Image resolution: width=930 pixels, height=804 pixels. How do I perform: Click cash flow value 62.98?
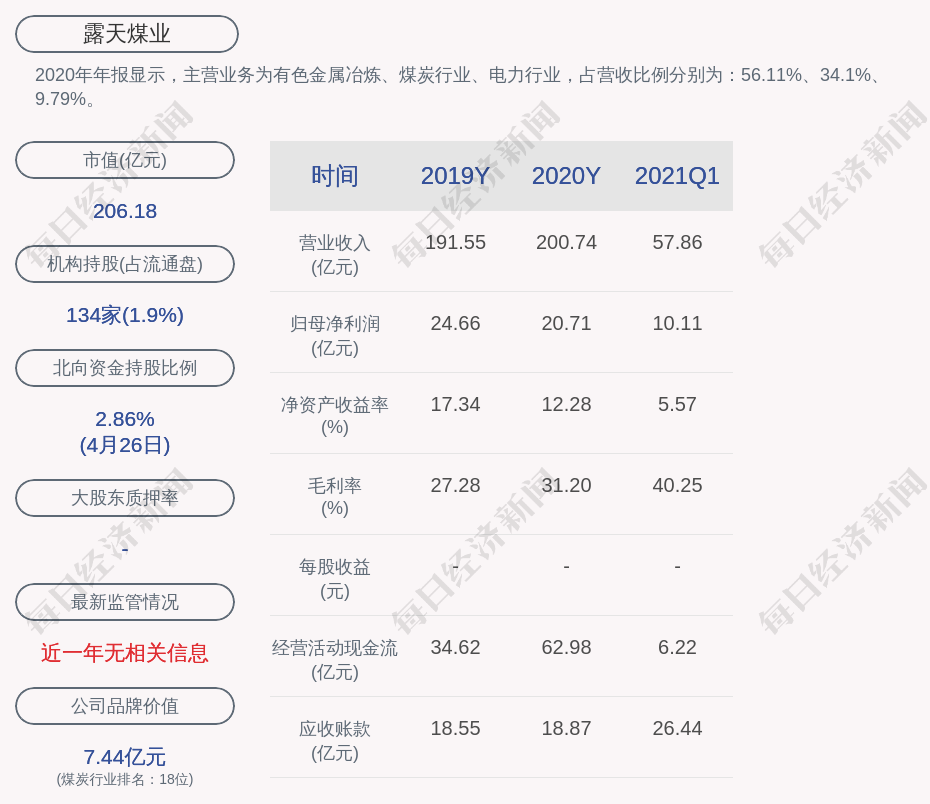point(566,647)
